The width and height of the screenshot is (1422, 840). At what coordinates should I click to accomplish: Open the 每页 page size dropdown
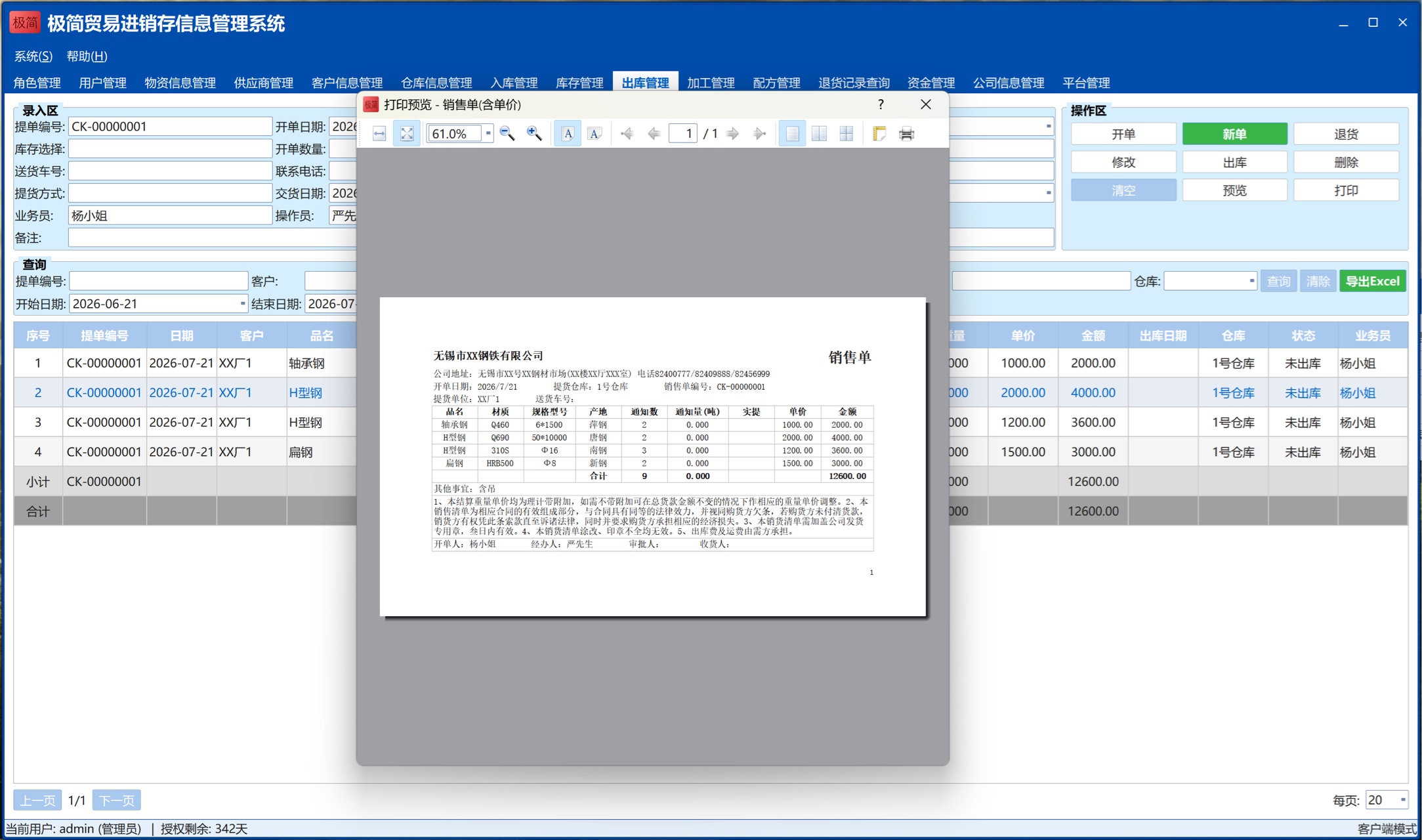pos(1403,800)
